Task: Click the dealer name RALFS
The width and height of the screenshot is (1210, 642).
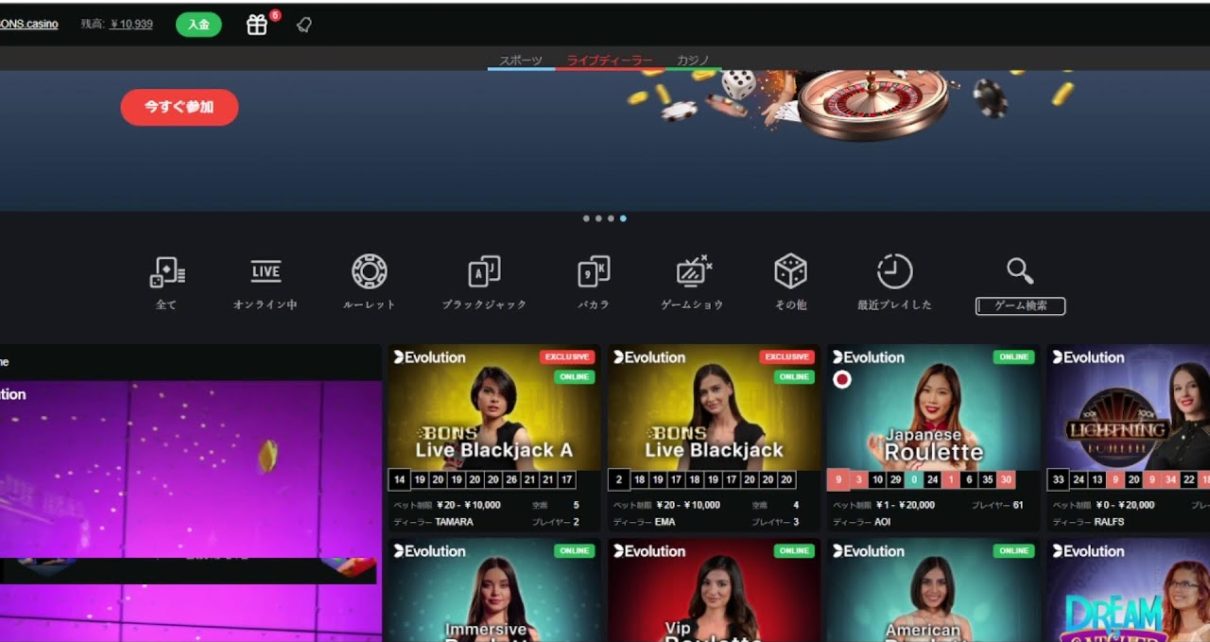Action: click(x=1109, y=522)
